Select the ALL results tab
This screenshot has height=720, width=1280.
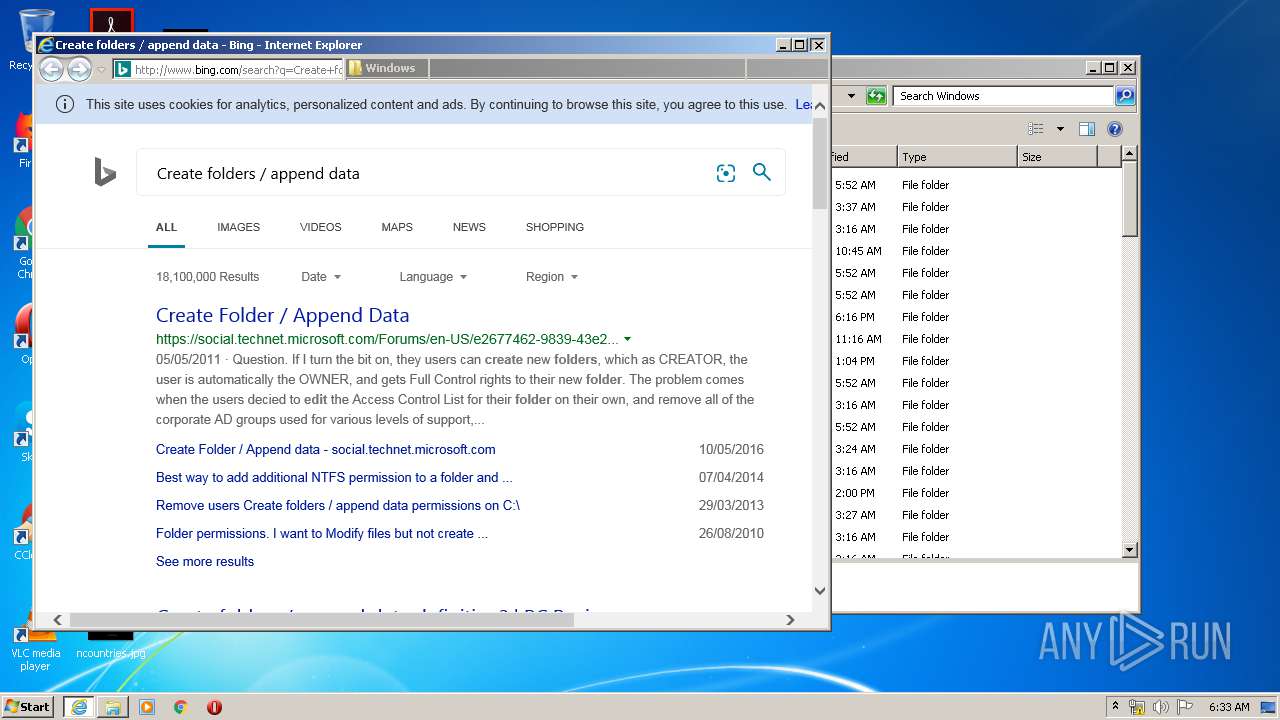point(166,227)
